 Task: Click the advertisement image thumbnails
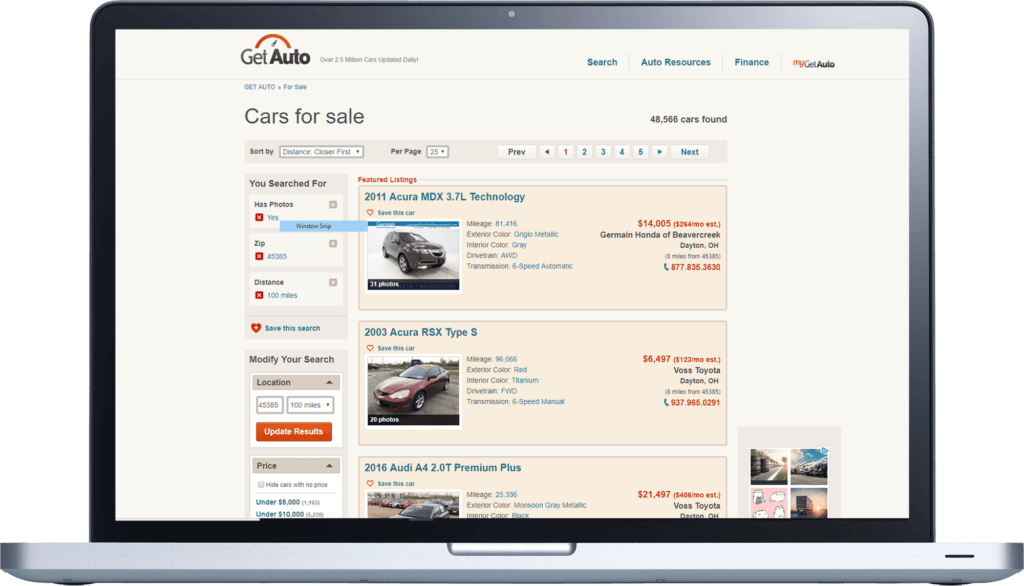point(789,482)
